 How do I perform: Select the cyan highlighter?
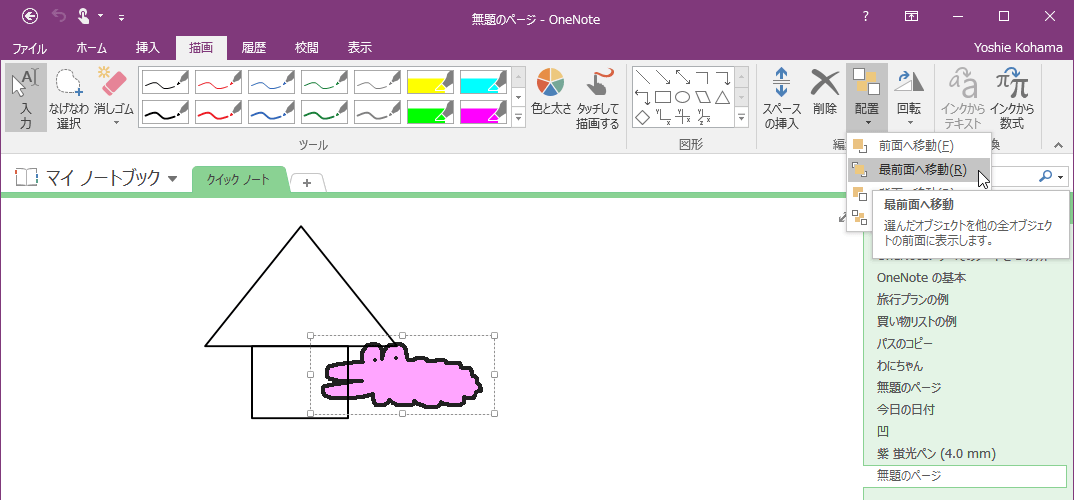click(484, 82)
